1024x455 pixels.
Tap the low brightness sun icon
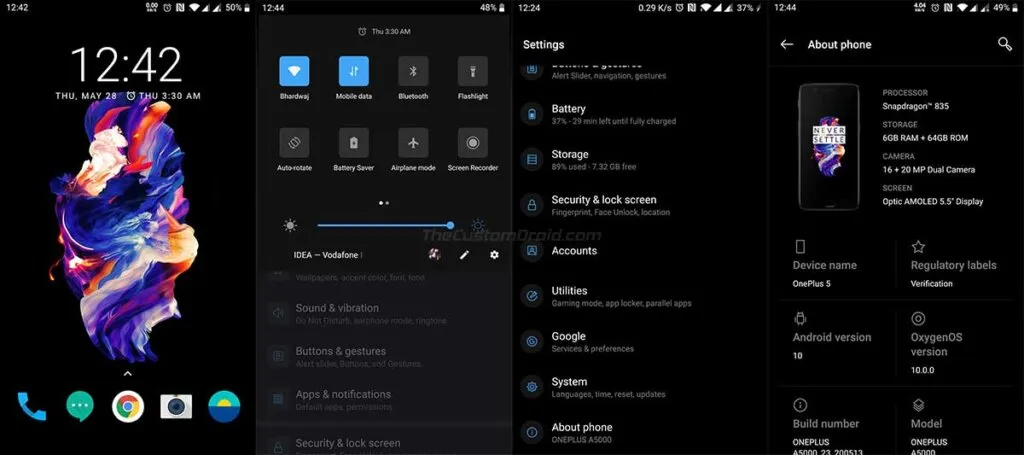coord(290,226)
